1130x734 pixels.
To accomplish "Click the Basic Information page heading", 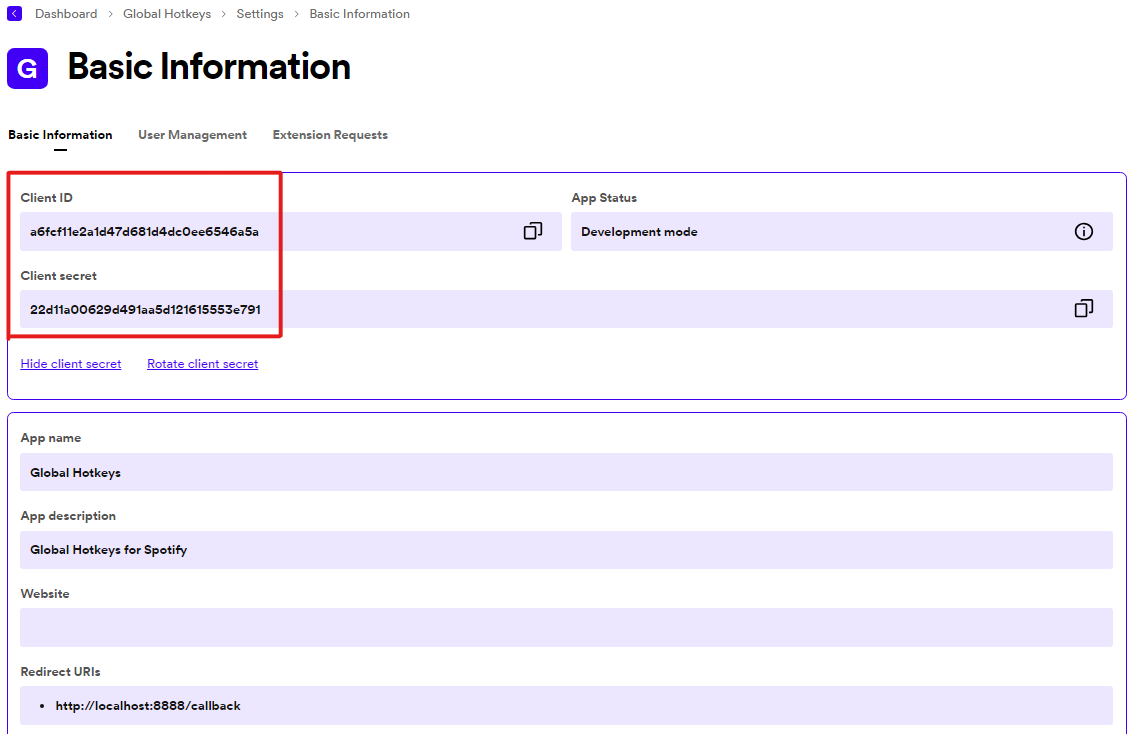I will click(x=209, y=67).
